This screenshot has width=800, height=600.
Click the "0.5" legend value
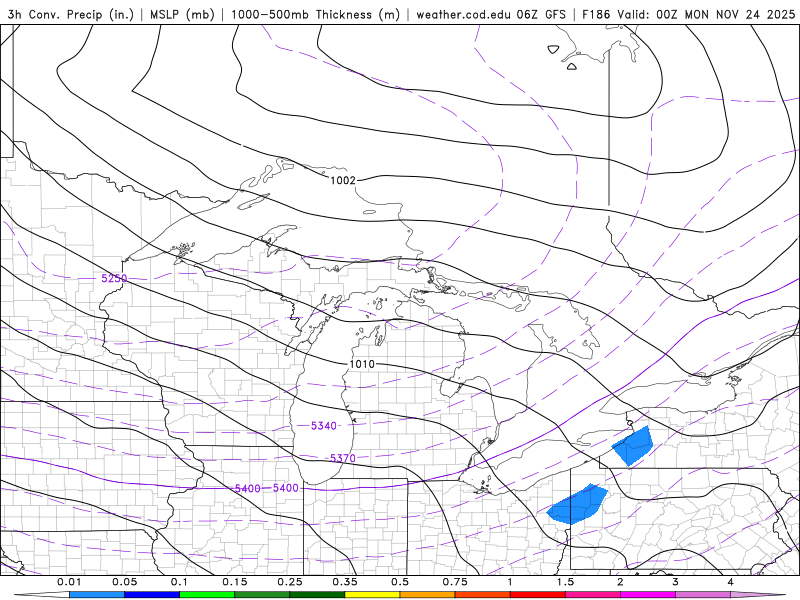(x=400, y=582)
